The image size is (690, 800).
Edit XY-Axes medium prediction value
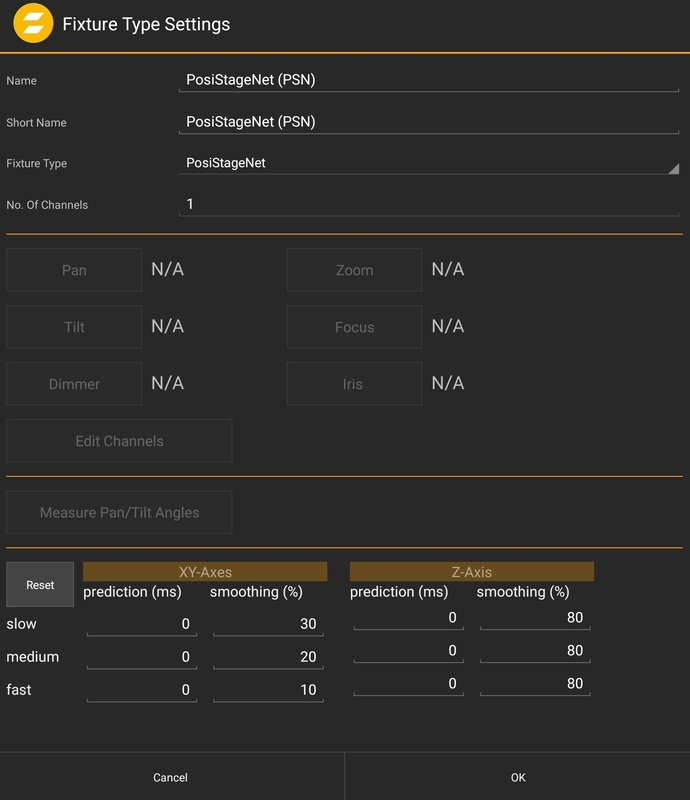[142, 657]
